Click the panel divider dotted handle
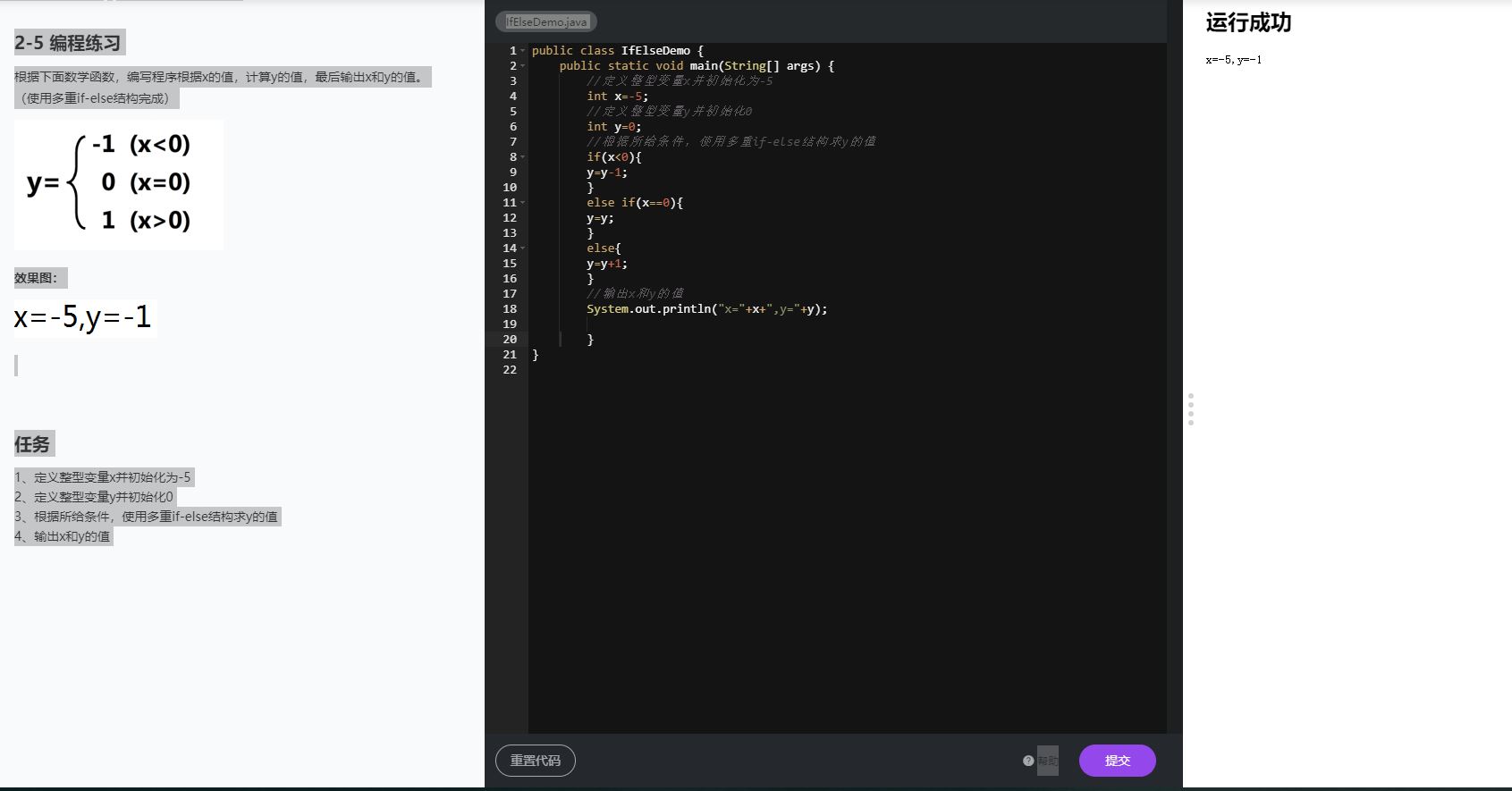This screenshot has height=791, width=1512. [1190, 409]
